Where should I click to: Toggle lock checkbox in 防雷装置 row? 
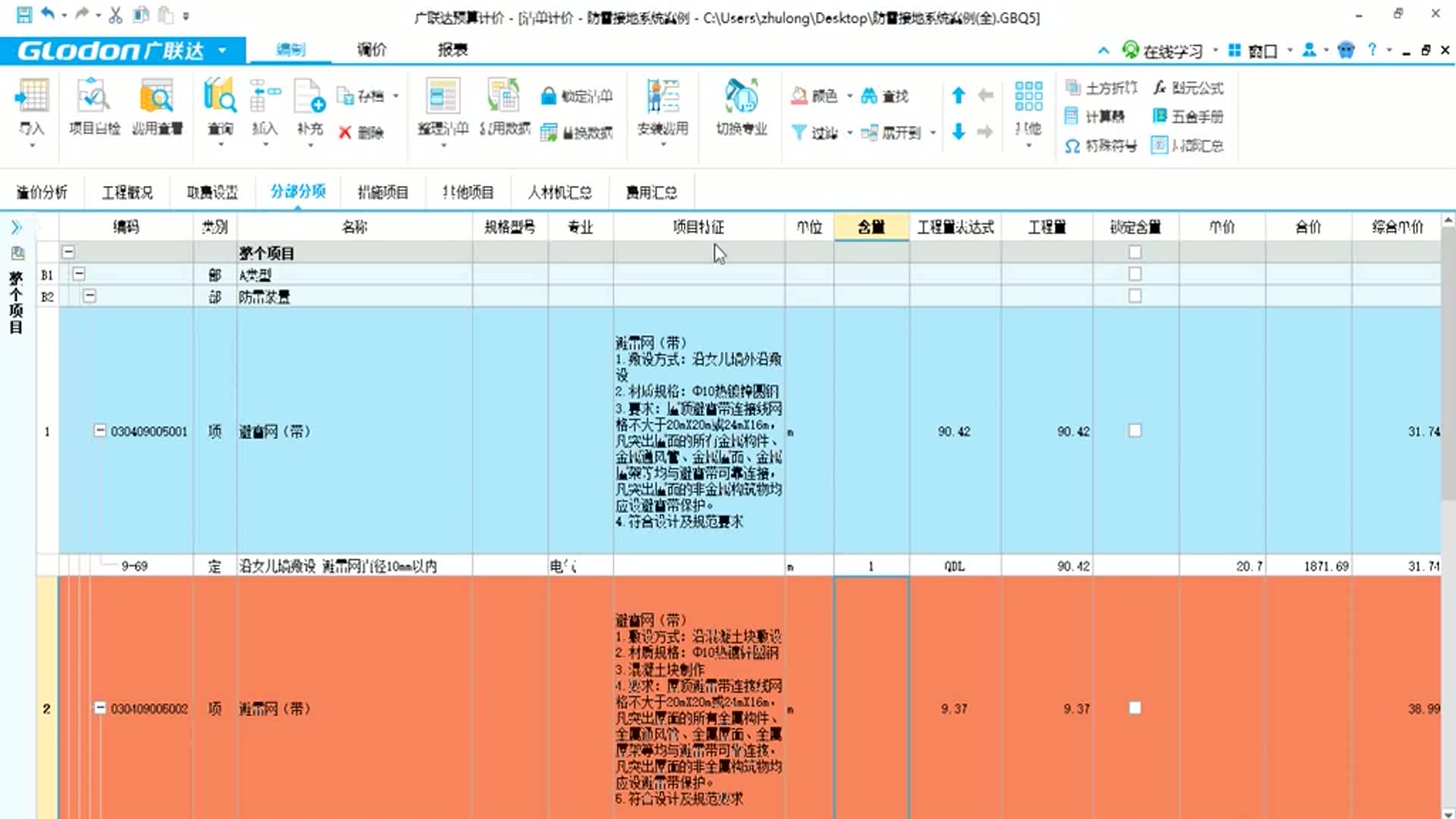tap(1134, 297)
